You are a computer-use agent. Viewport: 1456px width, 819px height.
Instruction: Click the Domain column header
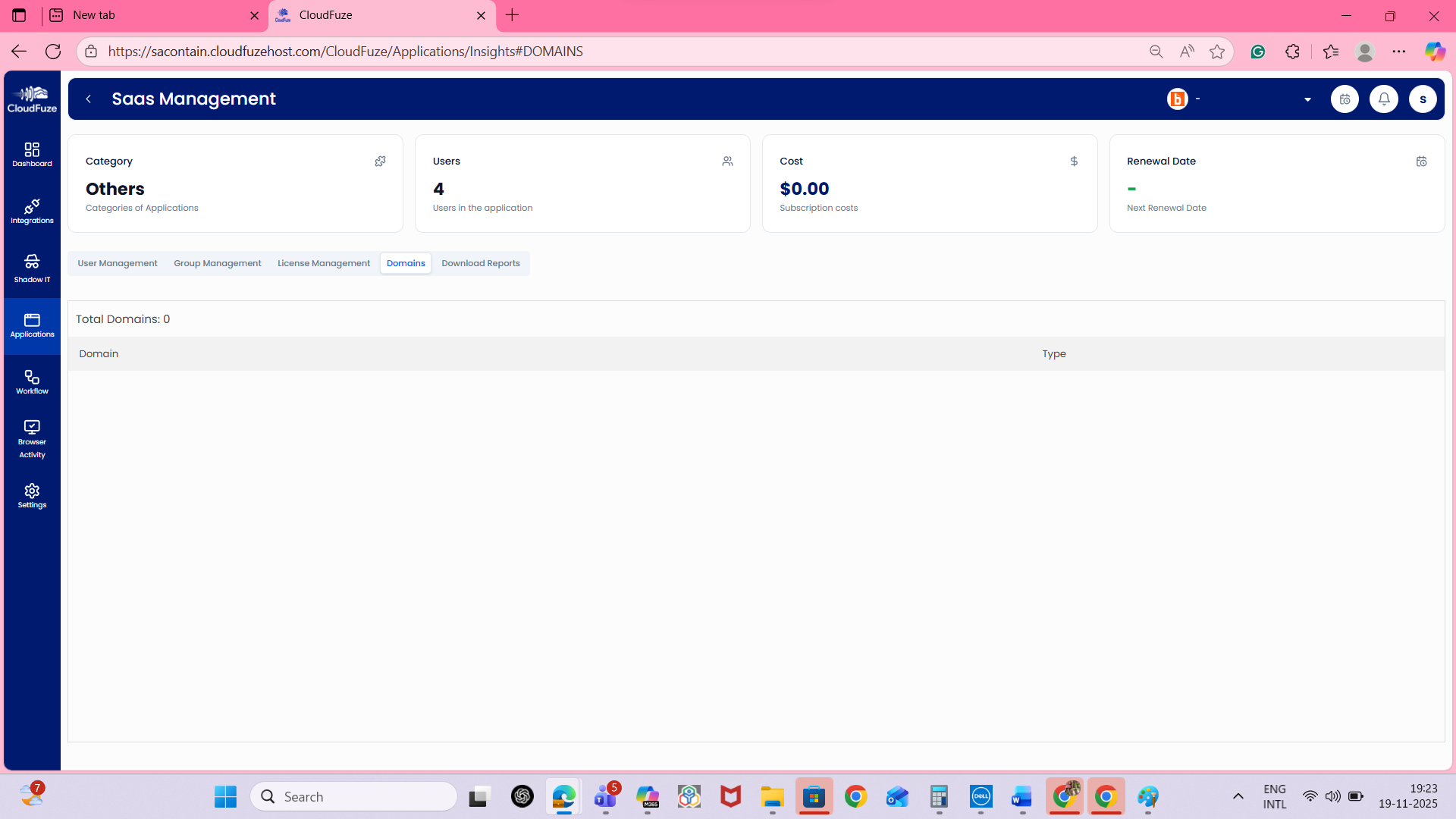pyautogui.click(x=99, y=354)
